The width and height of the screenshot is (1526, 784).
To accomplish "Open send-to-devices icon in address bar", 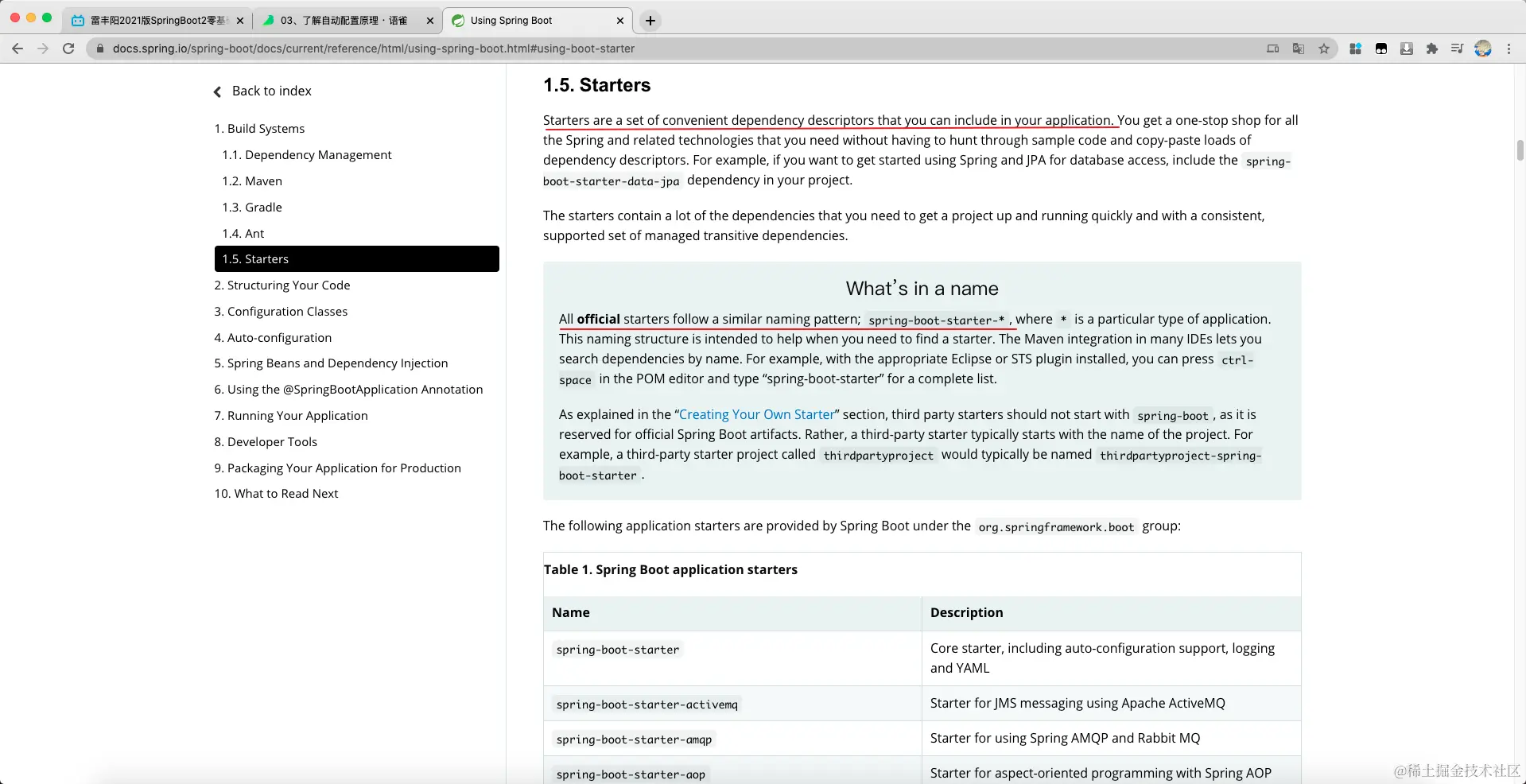I will pyautogui.click(x=1273, y=49).
